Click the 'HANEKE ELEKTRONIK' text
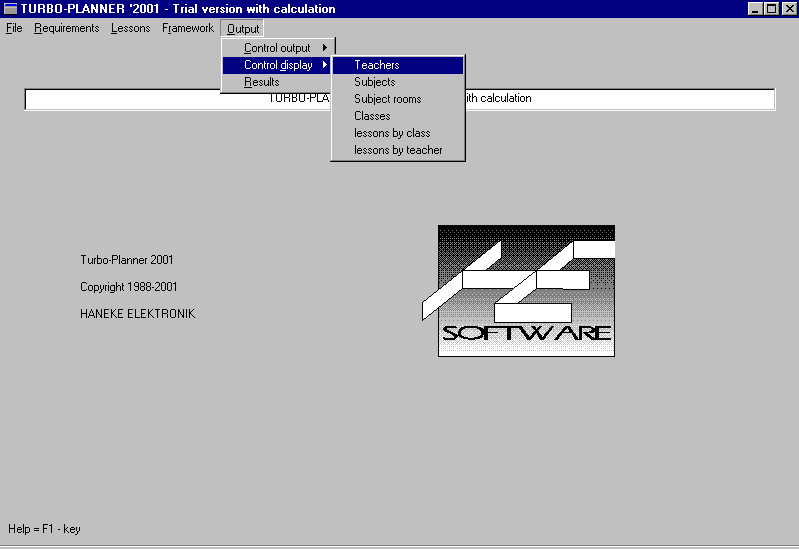 click(x=138, y=314)
